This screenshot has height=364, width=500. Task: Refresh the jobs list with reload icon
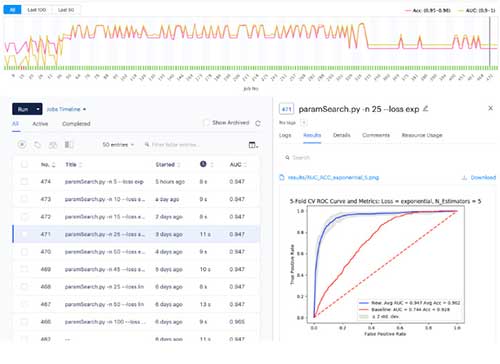pyautogui.click(x=258, y=123)
